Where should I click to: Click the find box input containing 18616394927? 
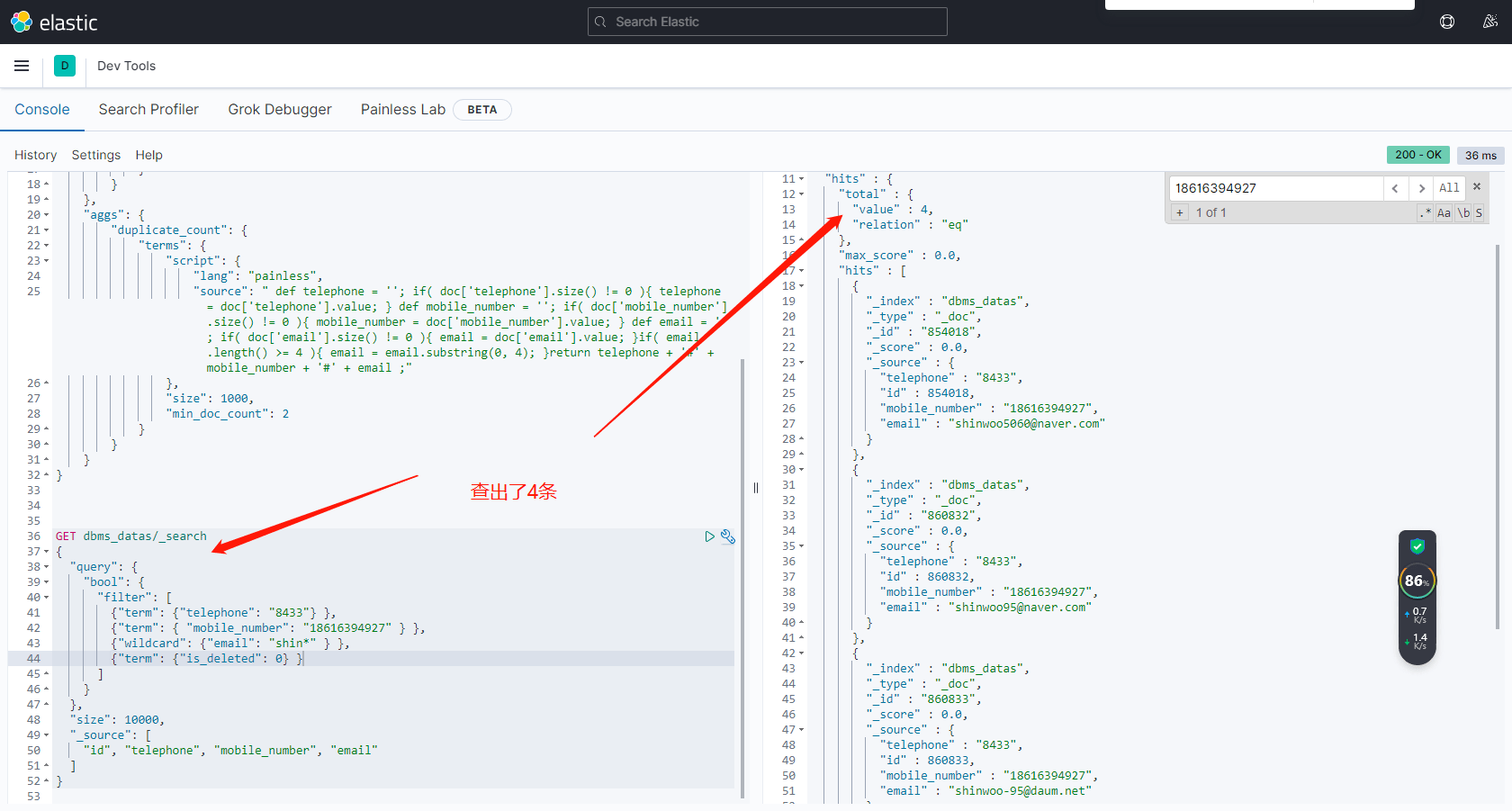(x=1276, y=188)
